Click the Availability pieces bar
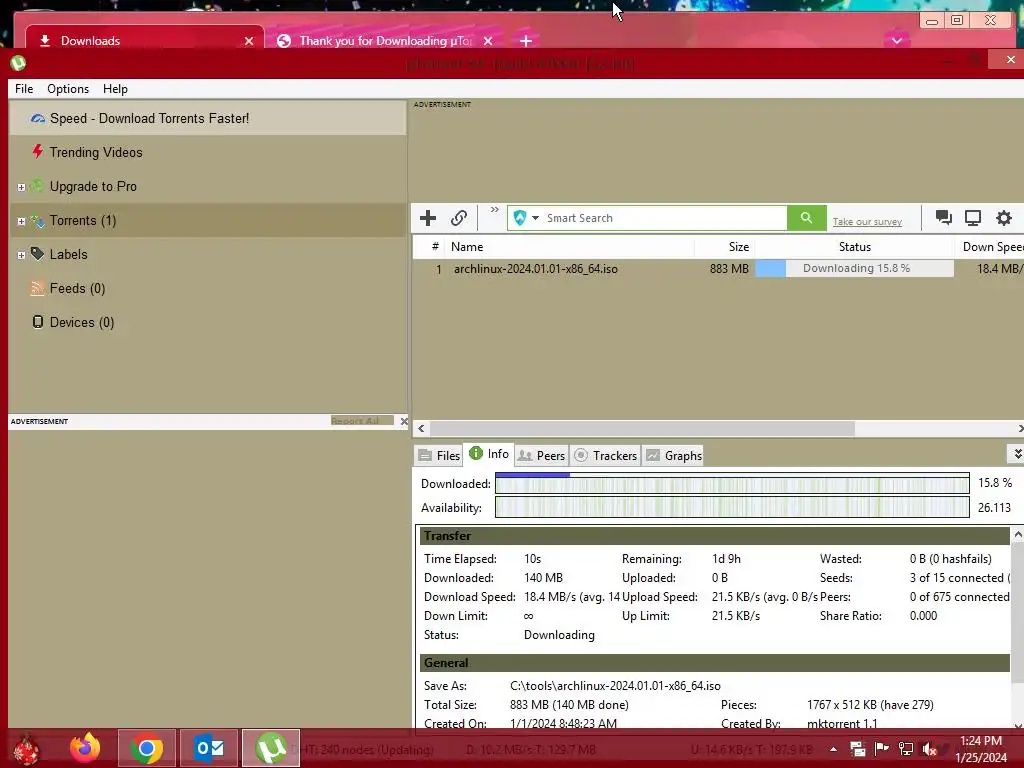 pos(732,507)
